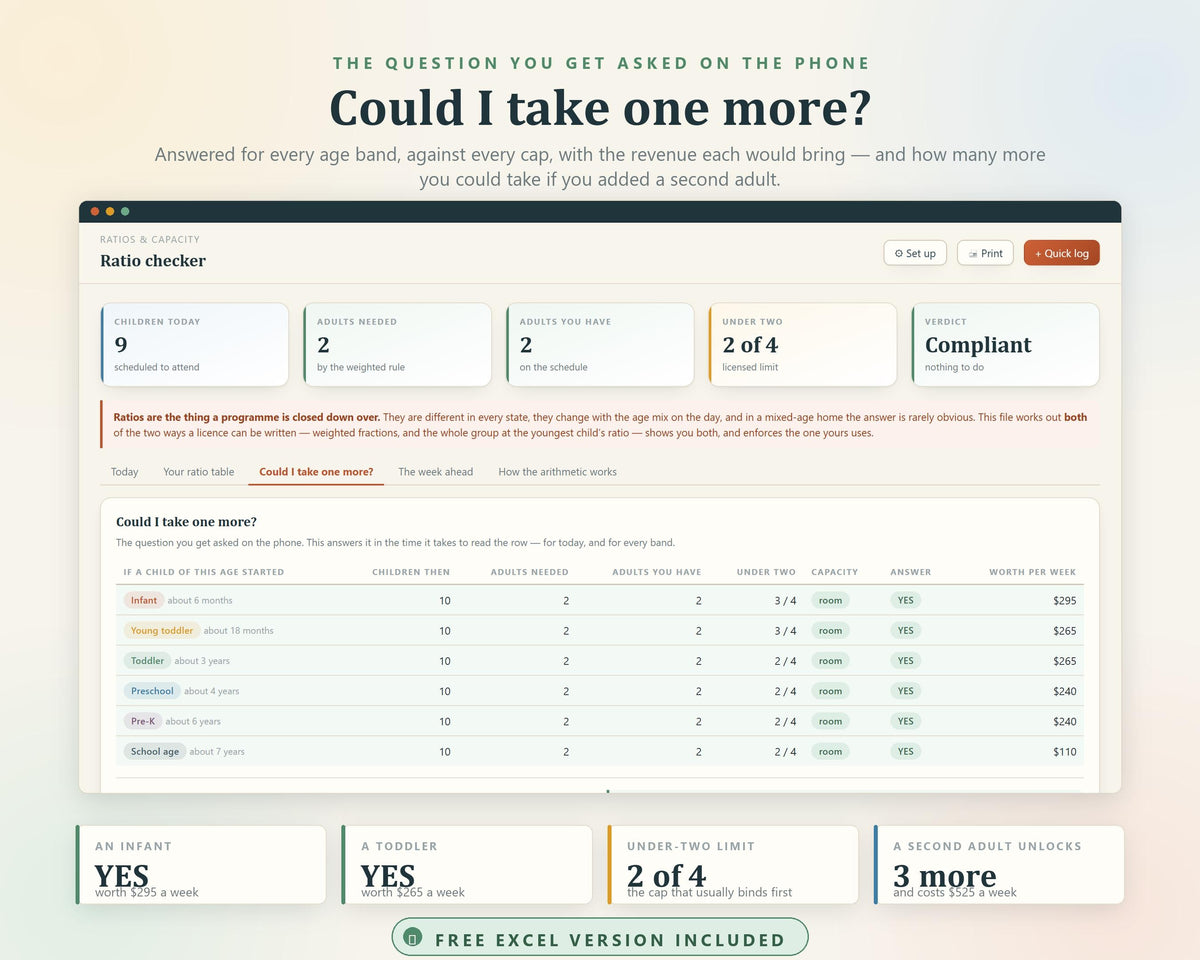Click the Young toddler age band tag
The height and width of the screenshot is (960, 1200).
pyautogui.click(x=162, y=630)
